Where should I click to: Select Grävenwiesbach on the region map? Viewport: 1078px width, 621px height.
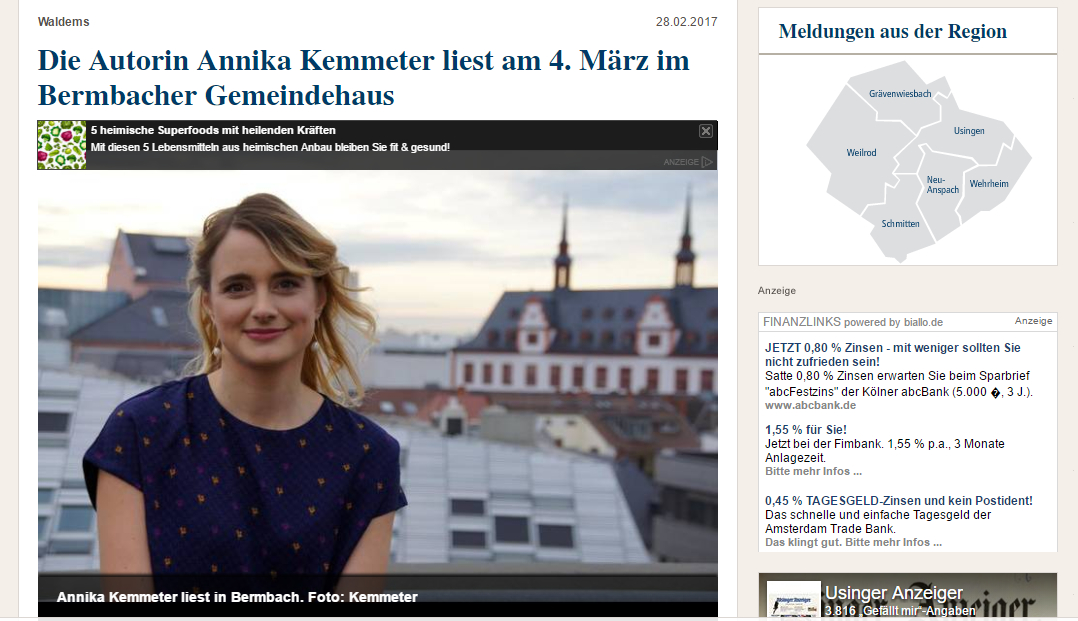(x=900, y=94)
